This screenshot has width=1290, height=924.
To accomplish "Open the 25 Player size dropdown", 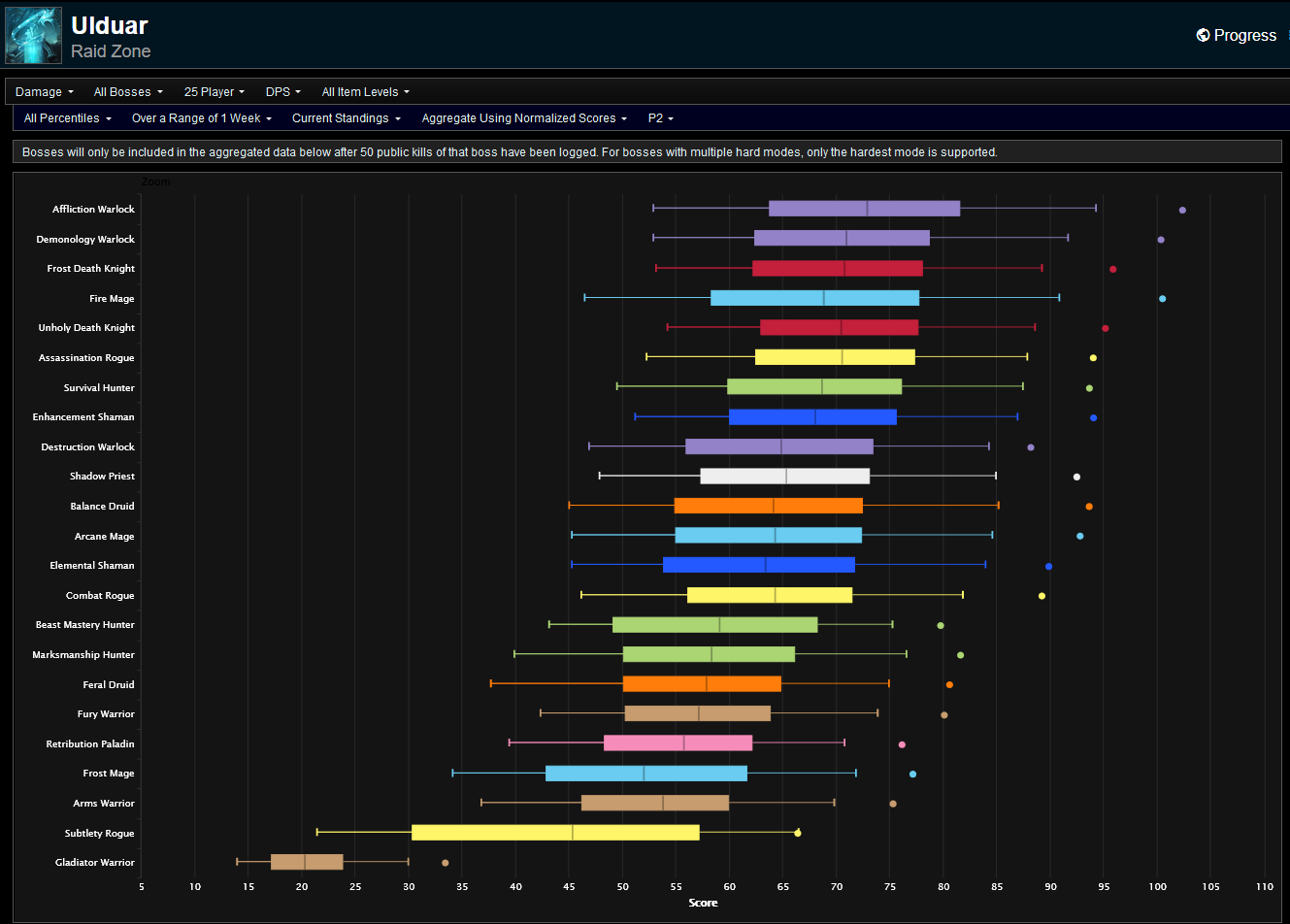I will (214, 92).
